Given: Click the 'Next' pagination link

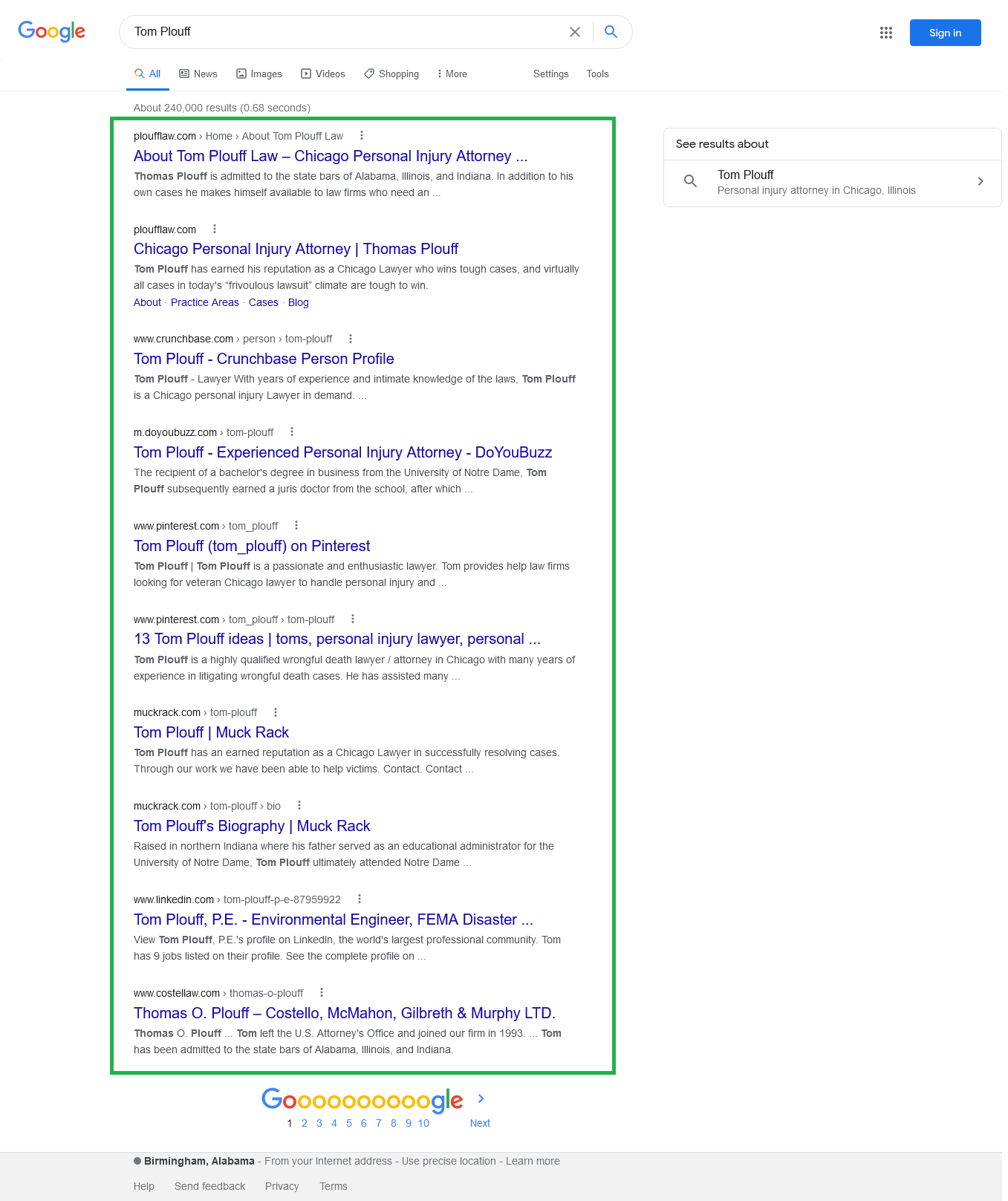Looking at the screenshot, I should point(480,1123).
